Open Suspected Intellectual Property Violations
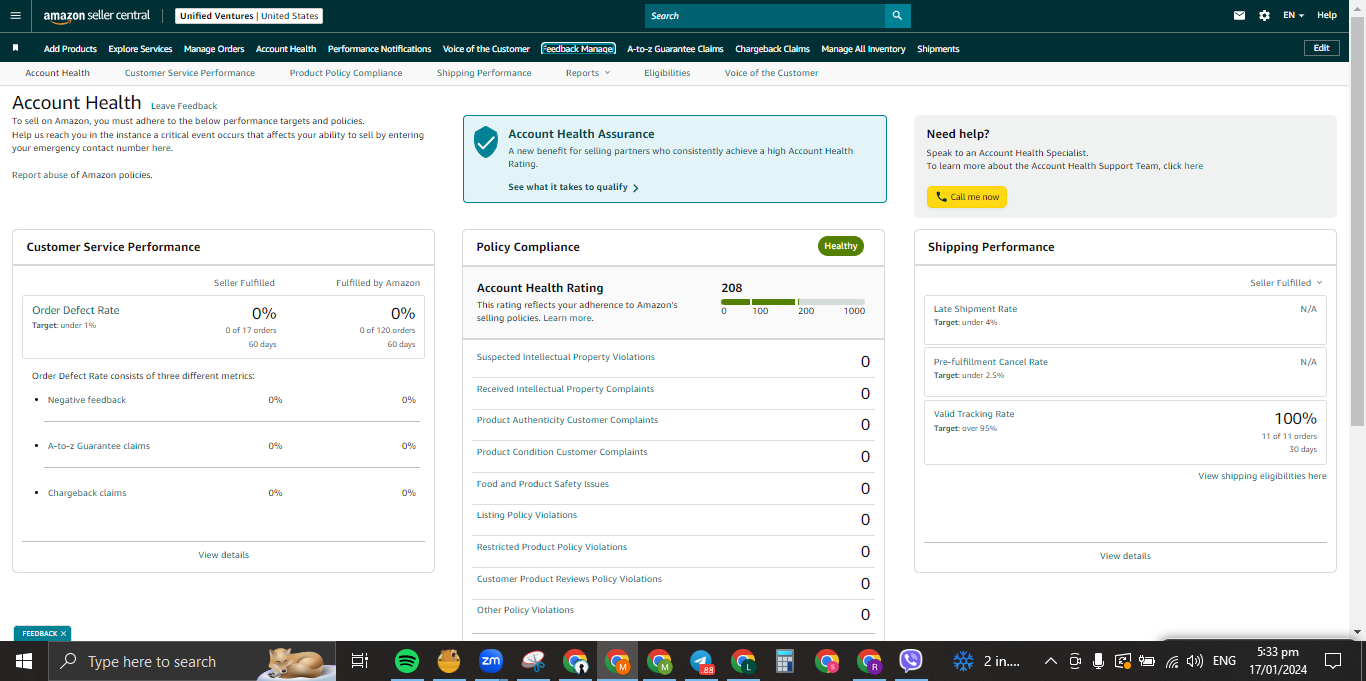Image resolution: width=1366 pixels, height=681 pixels. pyautogui.click(x=566, y=357)
